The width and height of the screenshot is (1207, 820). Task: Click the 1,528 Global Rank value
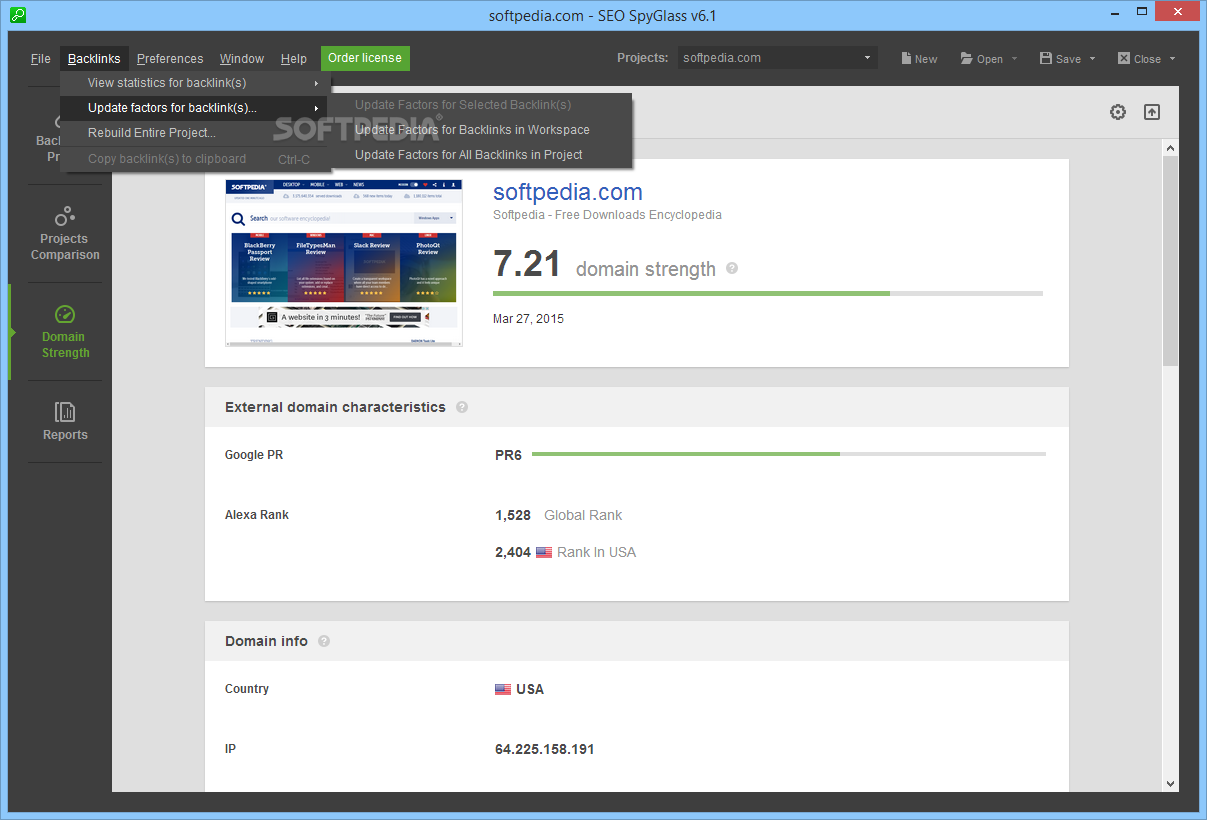pyautogui.click(x=513, y=515)
